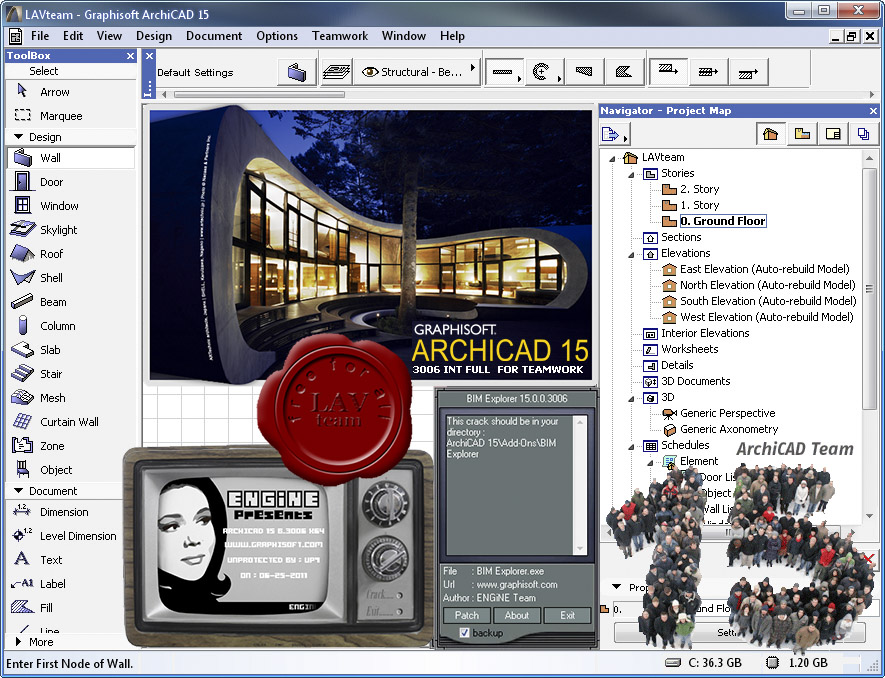
Task: Select the 2. Story tree item
Action: [699, 189]
